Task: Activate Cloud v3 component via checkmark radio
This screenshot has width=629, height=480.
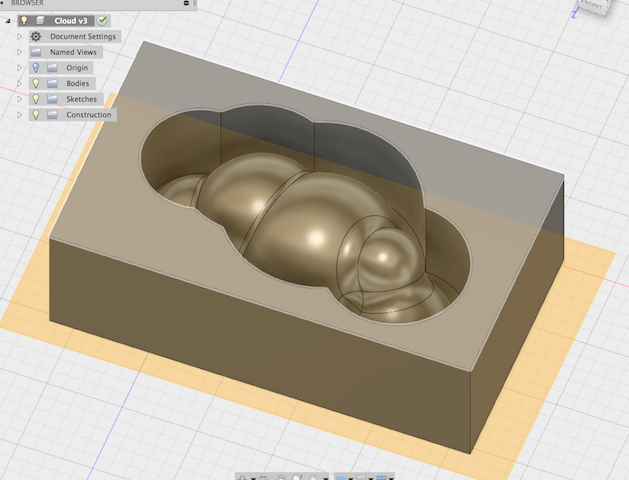Action: point(102,20)
